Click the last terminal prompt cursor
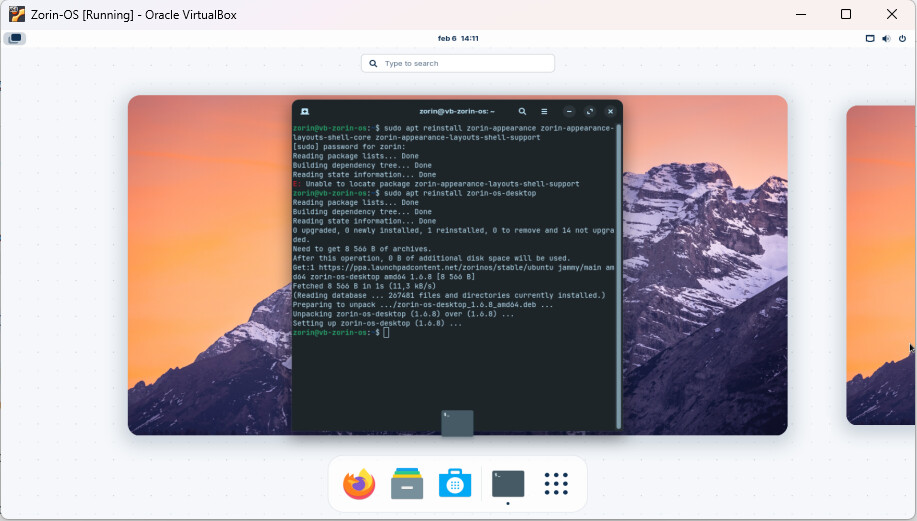Screen dimensions: 917x521 tap(386, 332)
